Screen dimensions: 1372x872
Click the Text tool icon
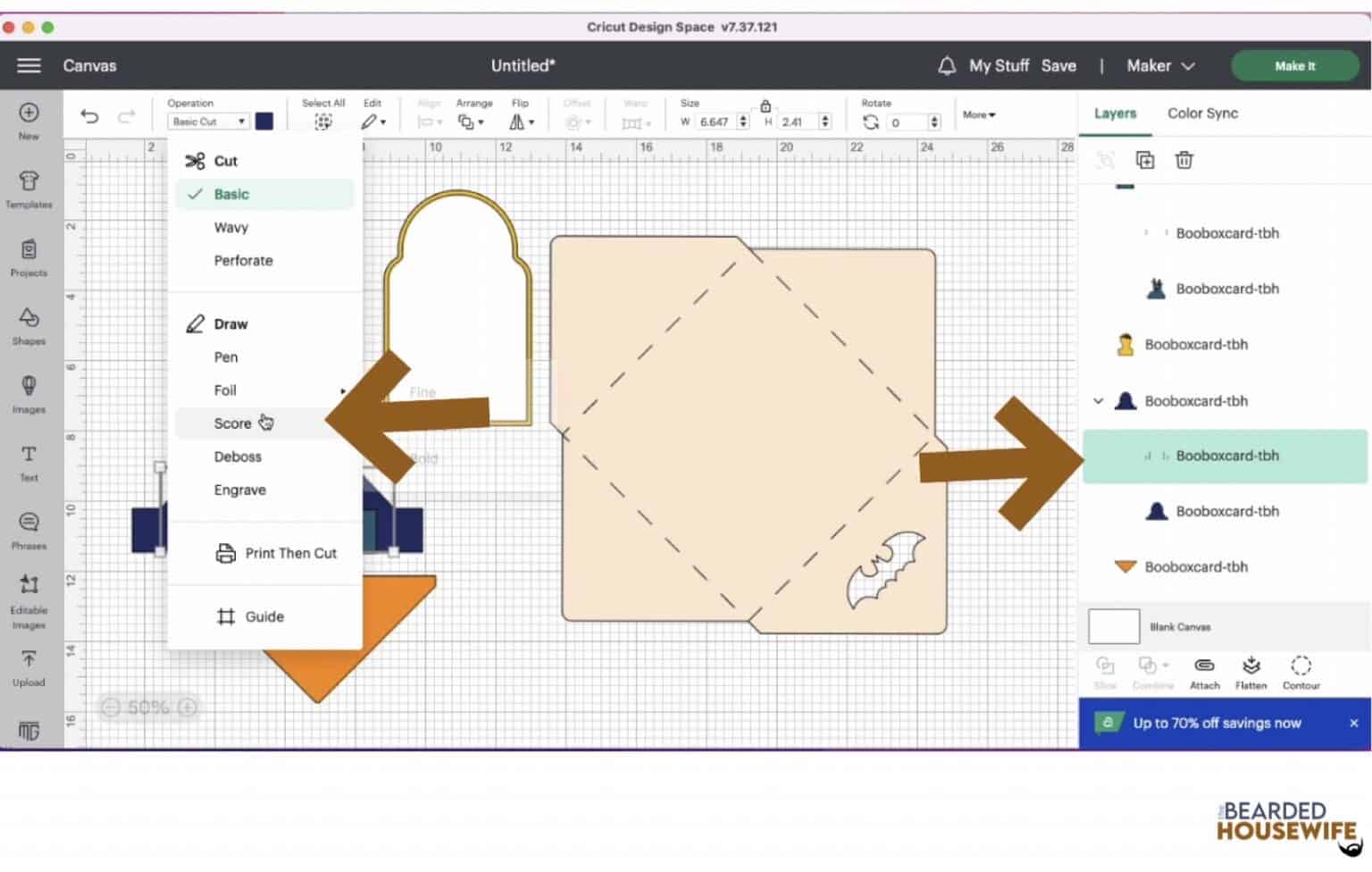click(29, 461)
